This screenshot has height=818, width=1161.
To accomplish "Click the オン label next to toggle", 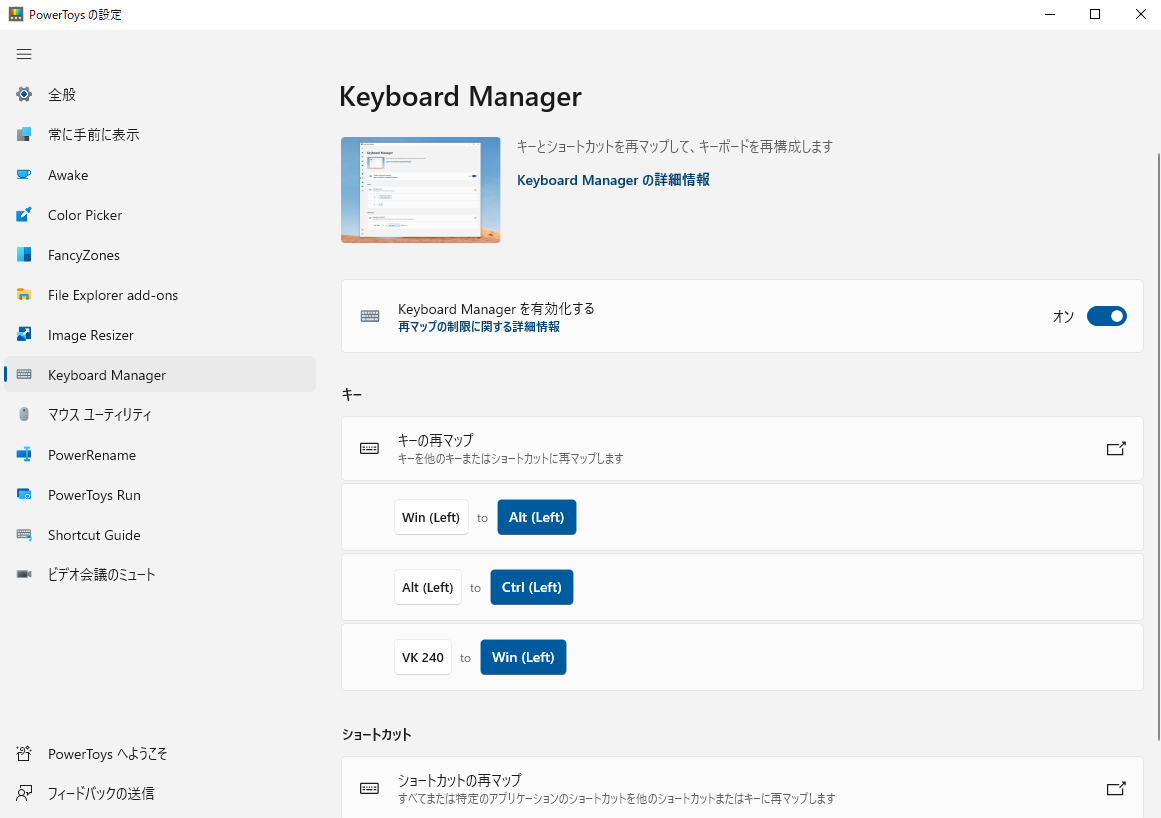I will (1063, 317).
